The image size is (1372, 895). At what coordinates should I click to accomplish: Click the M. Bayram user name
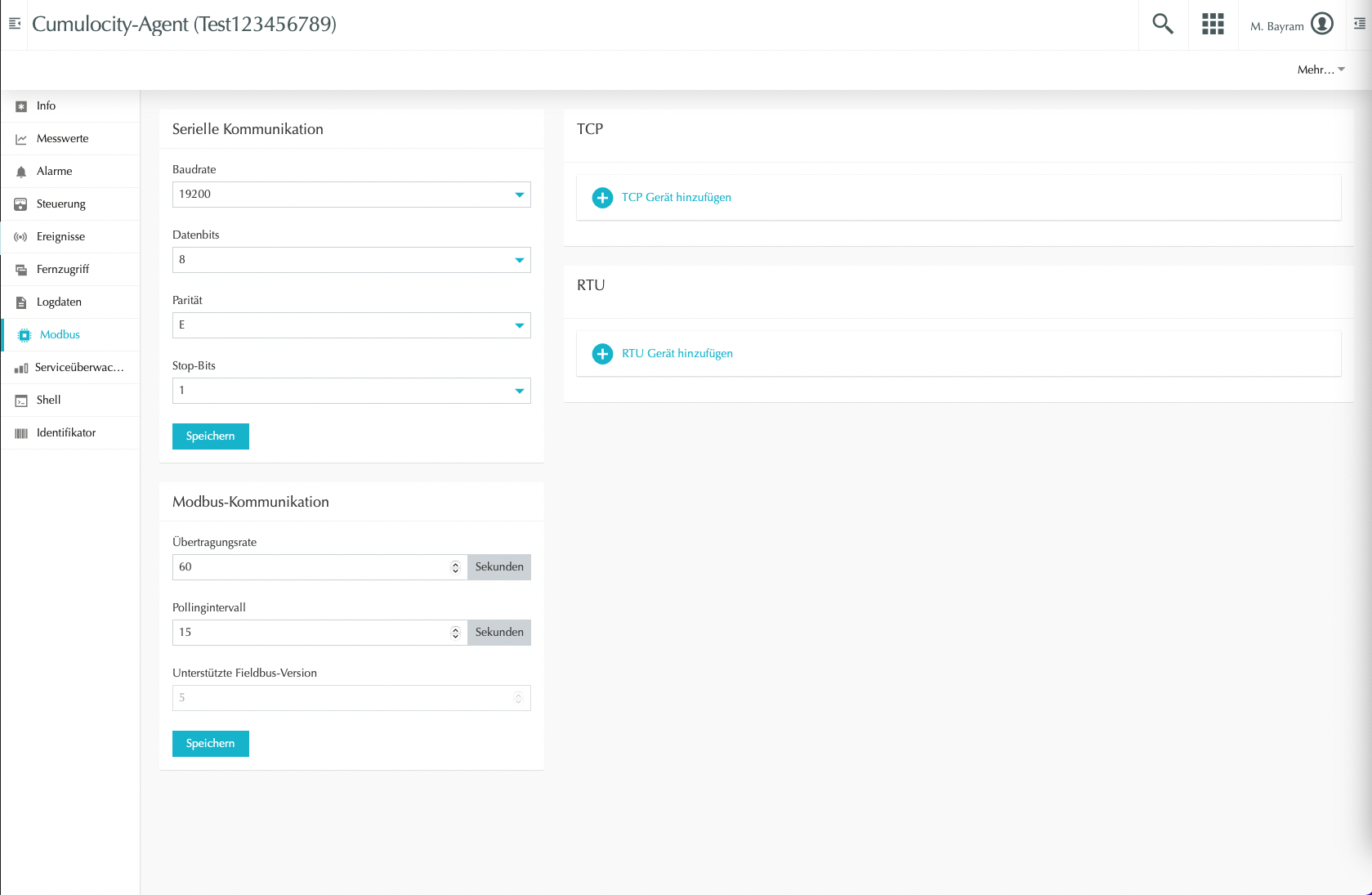tap(1277, 26)
